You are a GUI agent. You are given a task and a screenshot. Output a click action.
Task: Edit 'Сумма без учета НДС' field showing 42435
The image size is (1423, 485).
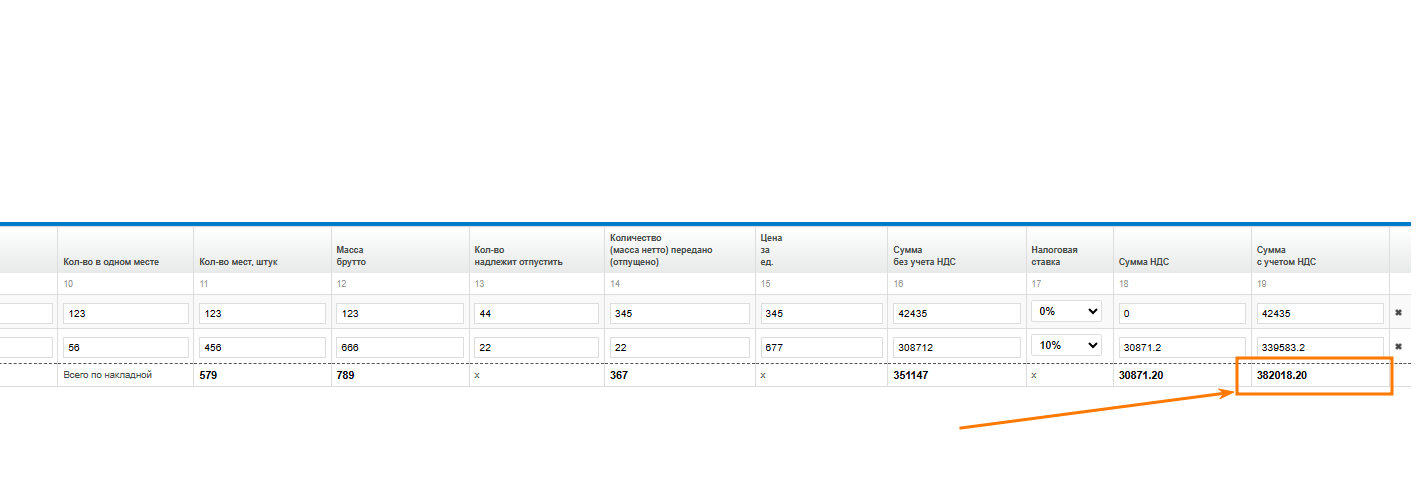957,313
